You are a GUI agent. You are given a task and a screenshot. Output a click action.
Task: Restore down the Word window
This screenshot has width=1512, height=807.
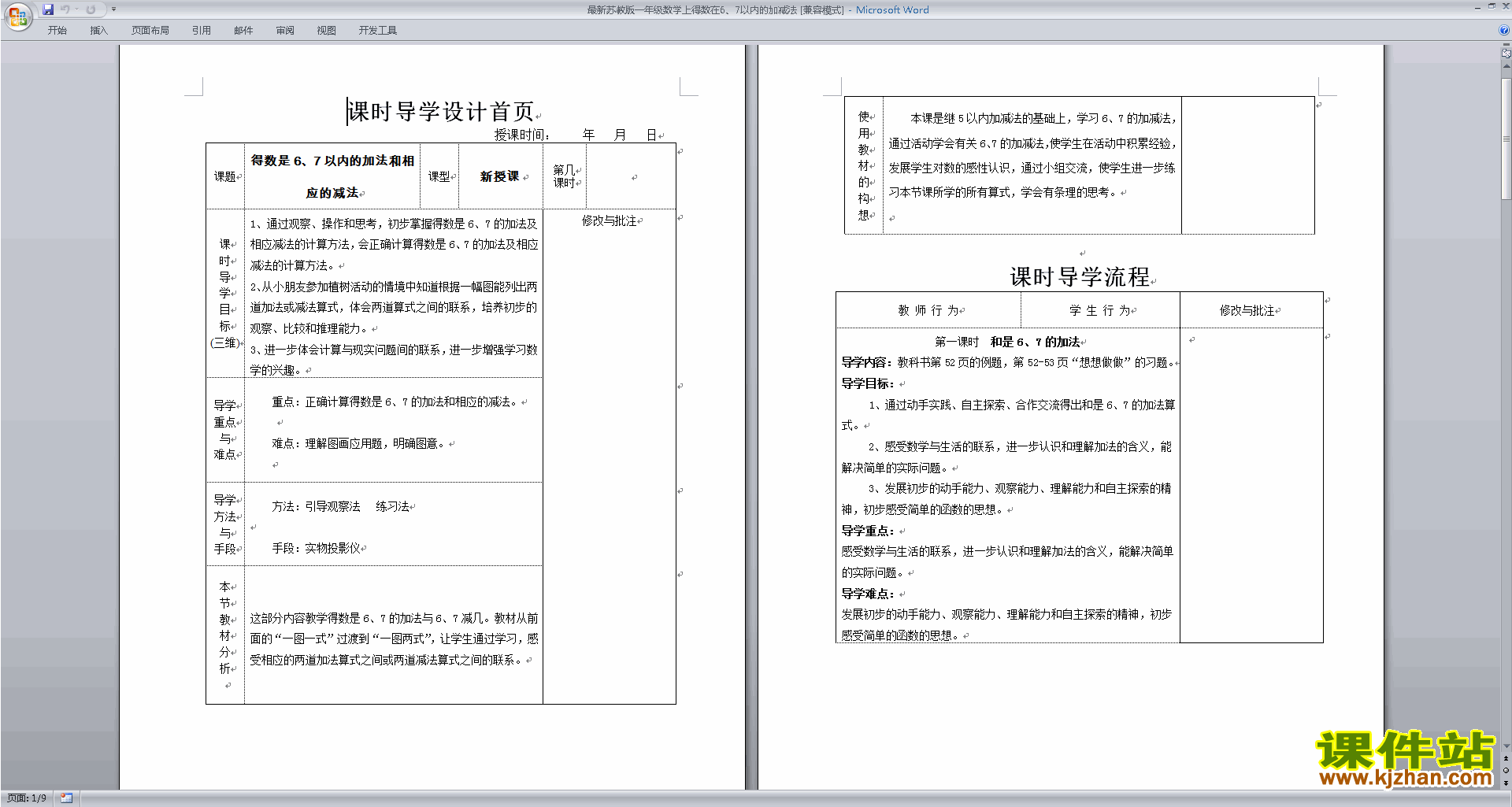point(1492,6)
